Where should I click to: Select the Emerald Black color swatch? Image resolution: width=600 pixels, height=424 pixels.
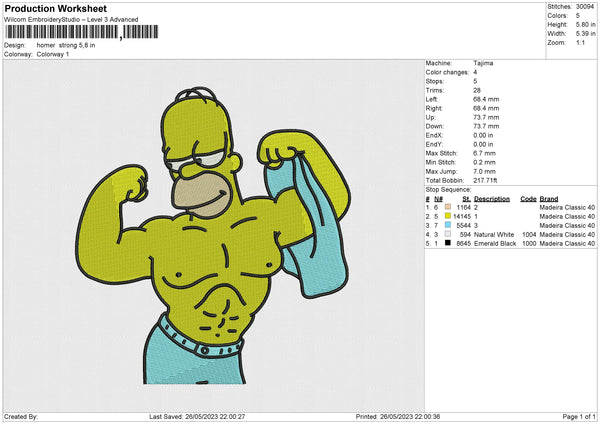[448, 243]
